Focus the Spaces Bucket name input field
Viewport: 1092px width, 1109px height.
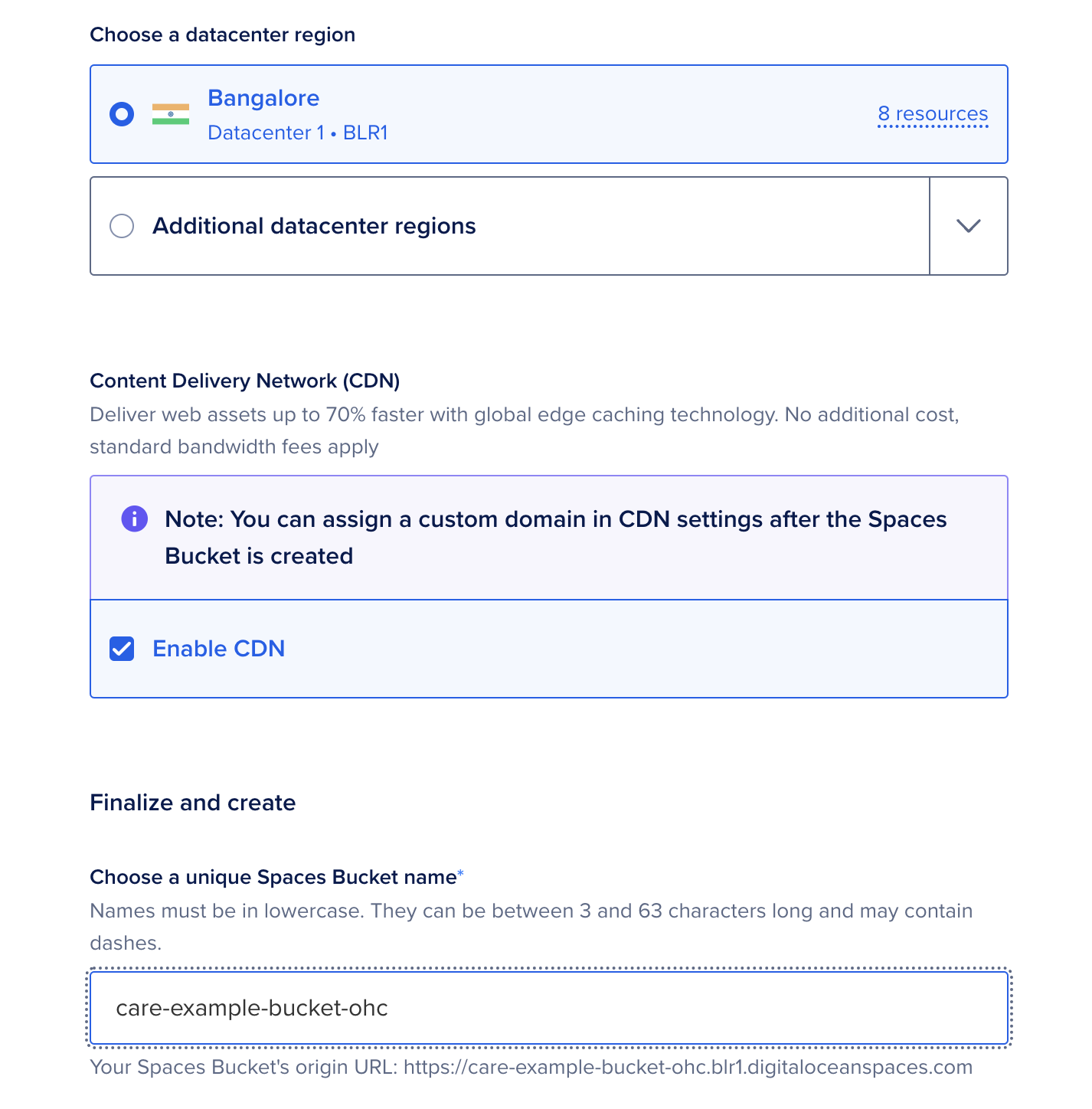pos(548,1008)
